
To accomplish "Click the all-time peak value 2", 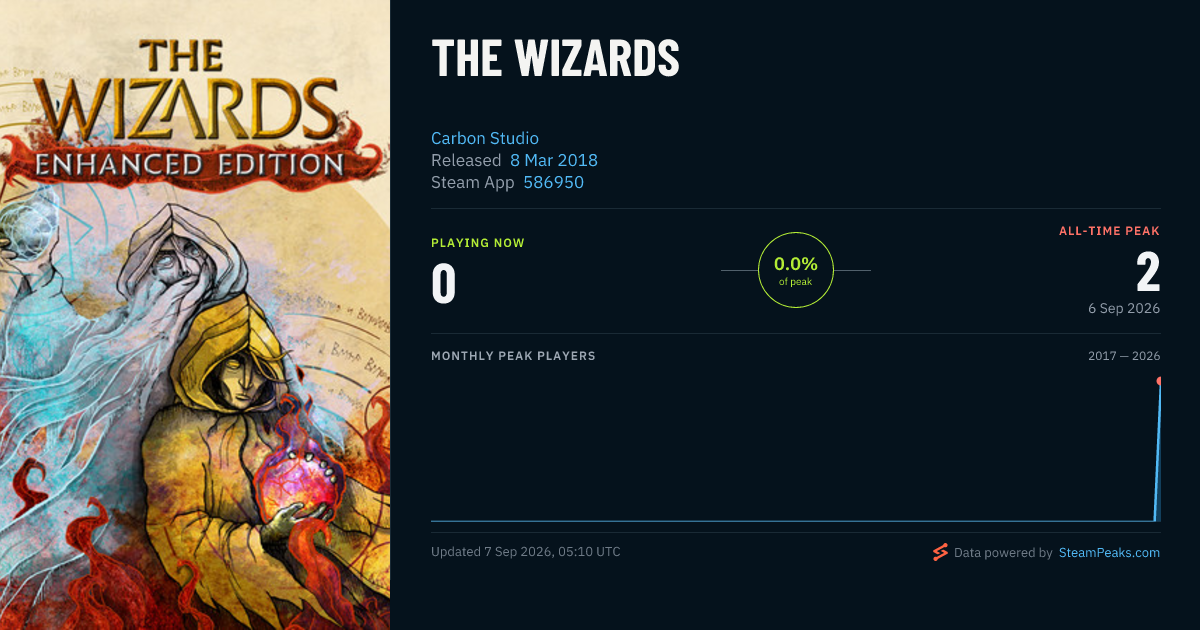I will (1148, 272).
